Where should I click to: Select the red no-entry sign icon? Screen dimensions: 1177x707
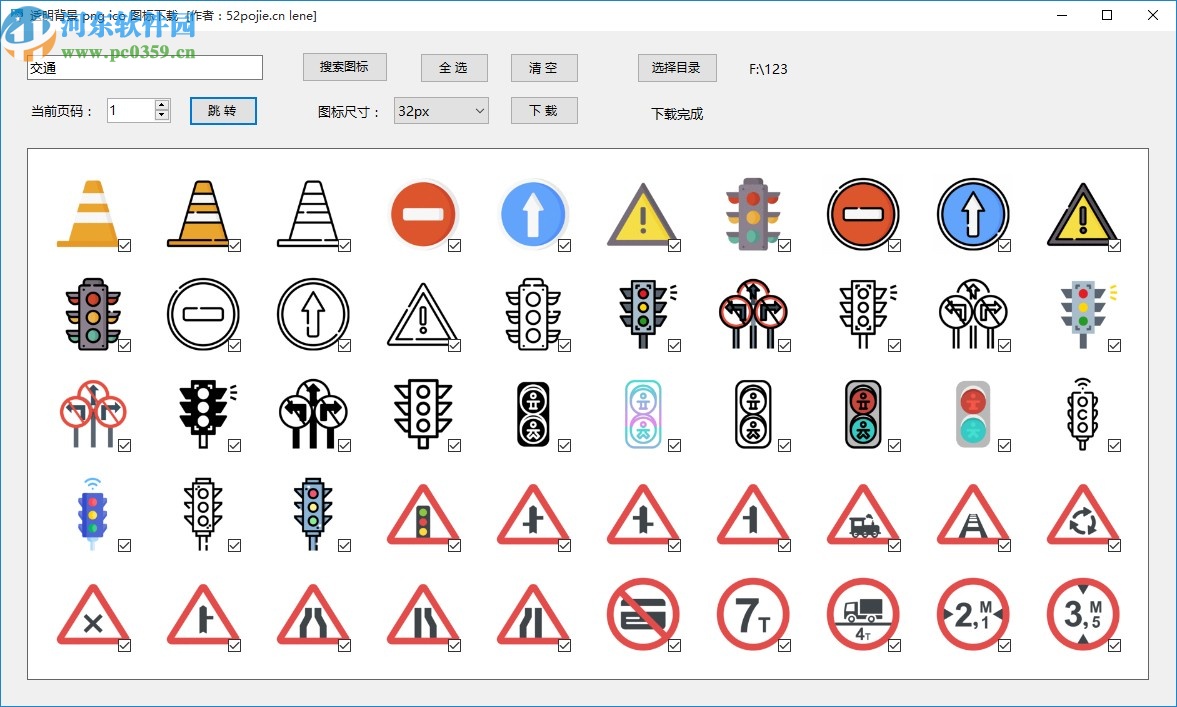click(x=424, y=212)
